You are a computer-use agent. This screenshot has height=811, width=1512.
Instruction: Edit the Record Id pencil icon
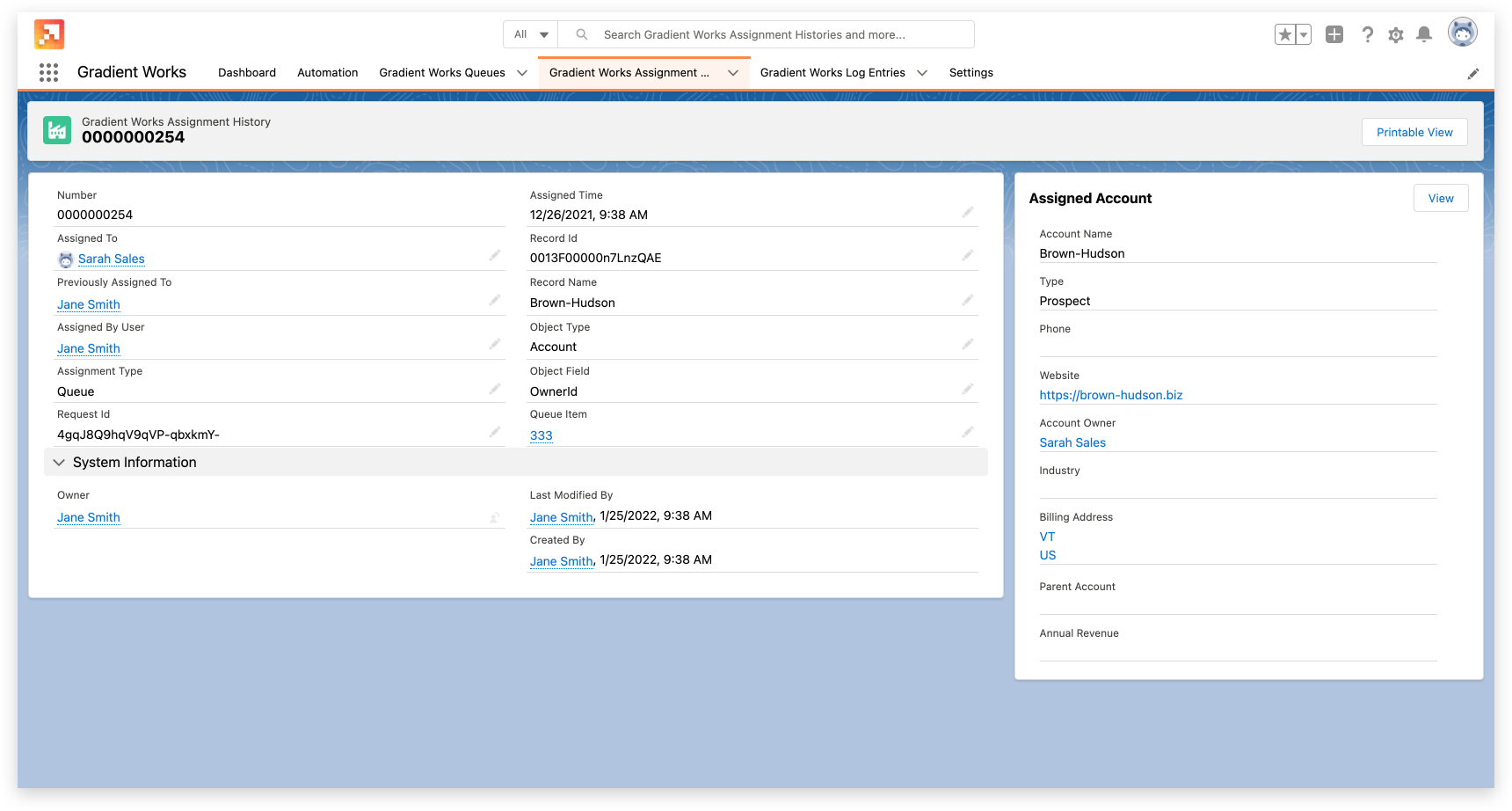(968, 255)
